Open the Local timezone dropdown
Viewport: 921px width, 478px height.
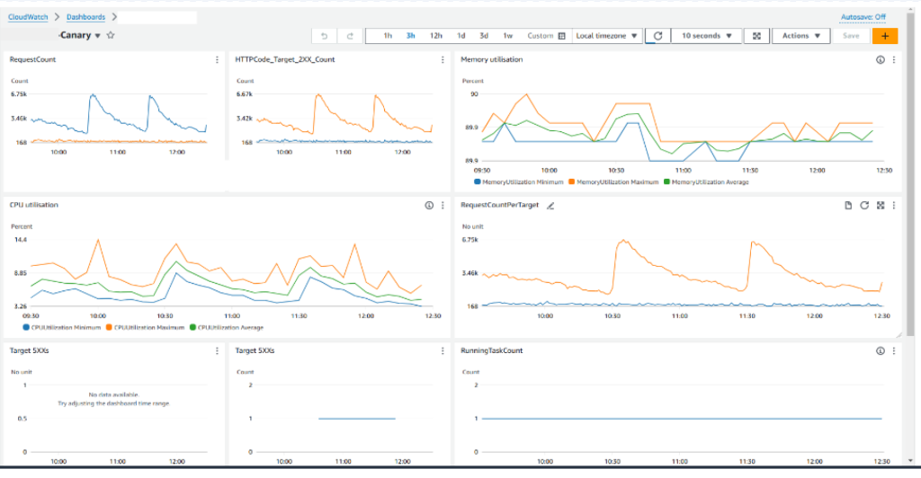(607, 36)
